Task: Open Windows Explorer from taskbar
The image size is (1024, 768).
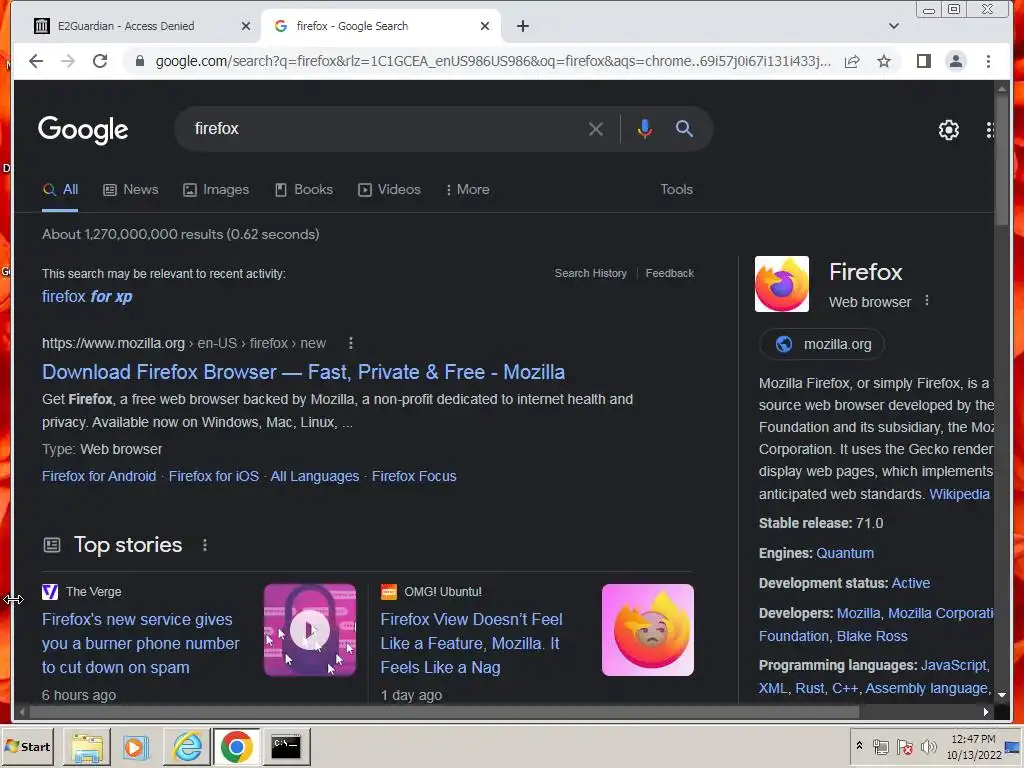Action: pos(87,746)
